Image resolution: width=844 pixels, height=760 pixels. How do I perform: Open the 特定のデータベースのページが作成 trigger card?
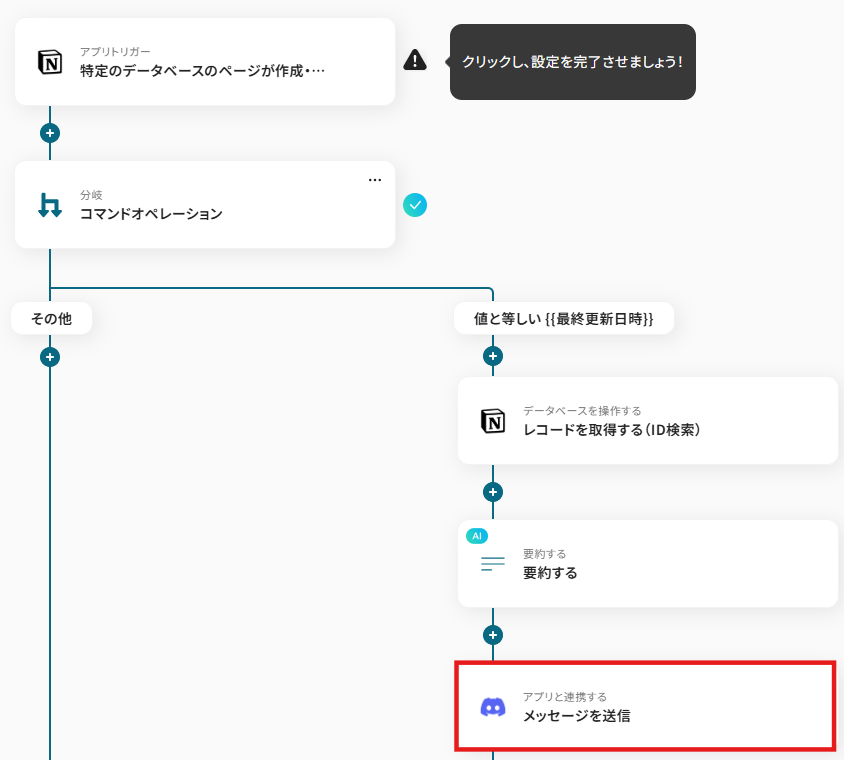205,62
